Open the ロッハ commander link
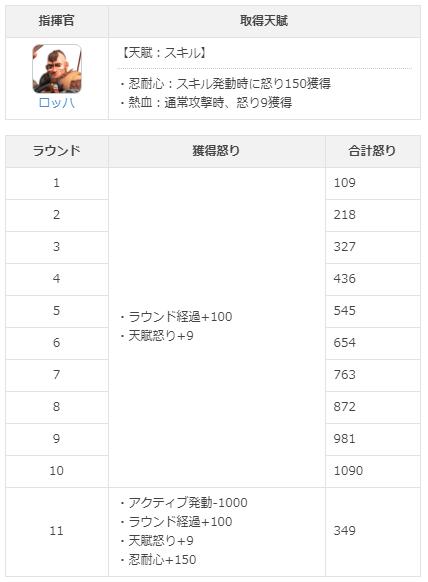428x582 pixels. click(57, 102)
